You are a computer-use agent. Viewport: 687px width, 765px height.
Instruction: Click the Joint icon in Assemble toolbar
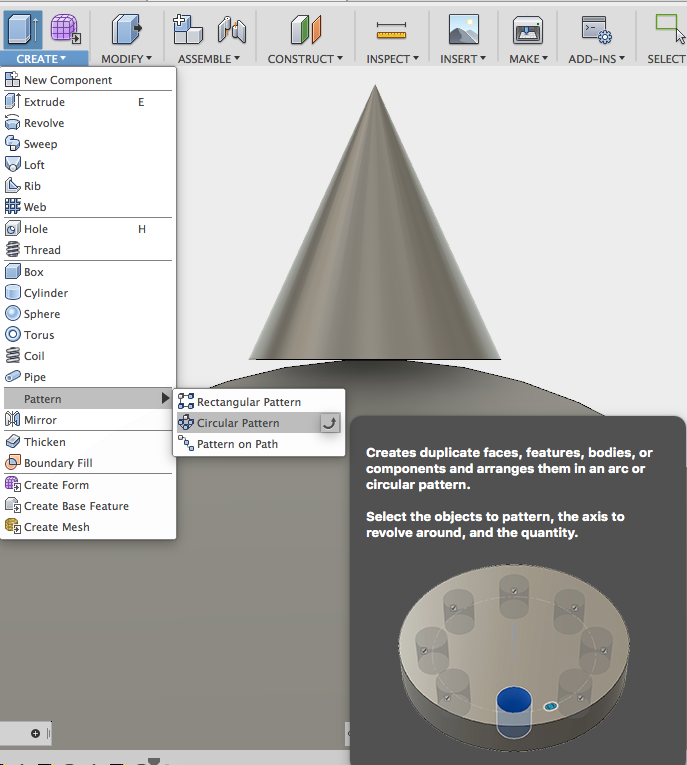click(232, 29)
